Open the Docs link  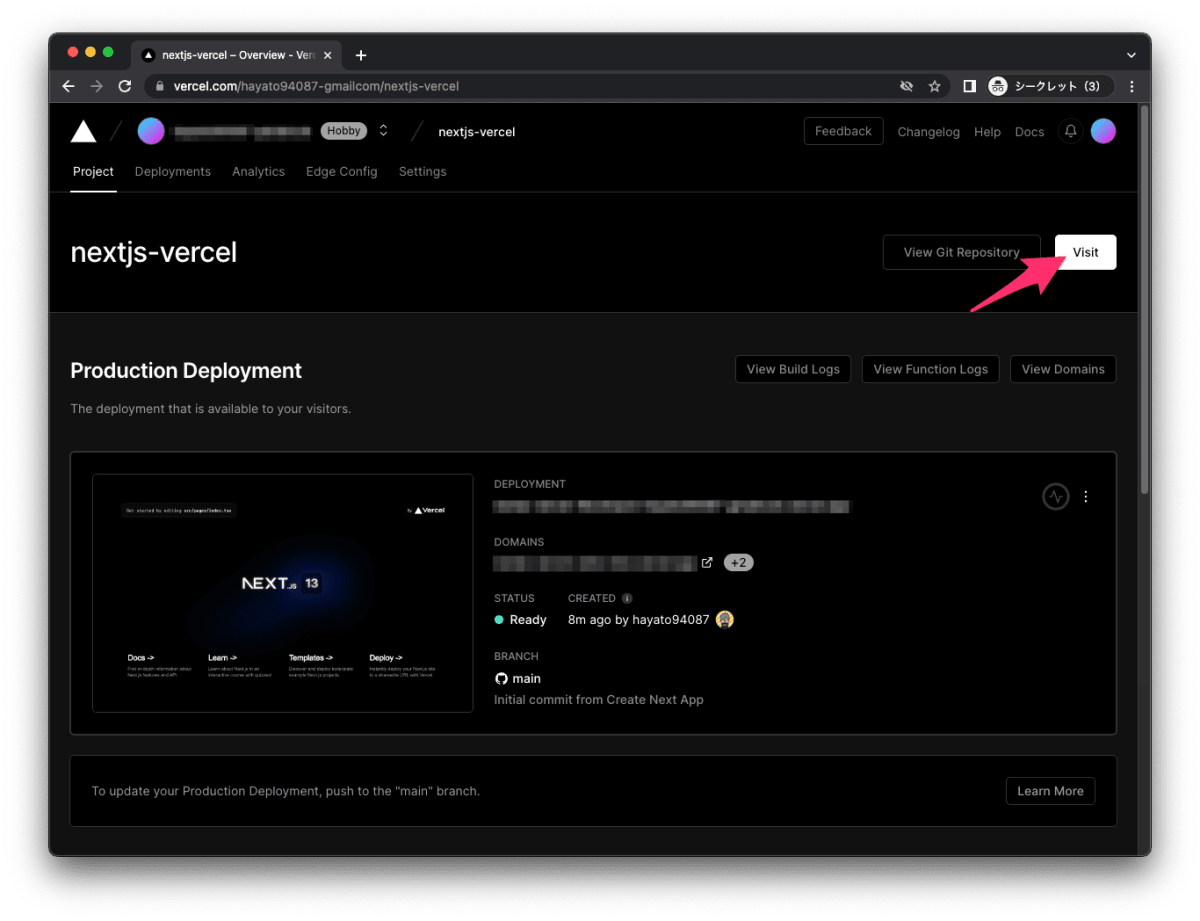(1029, 132)
